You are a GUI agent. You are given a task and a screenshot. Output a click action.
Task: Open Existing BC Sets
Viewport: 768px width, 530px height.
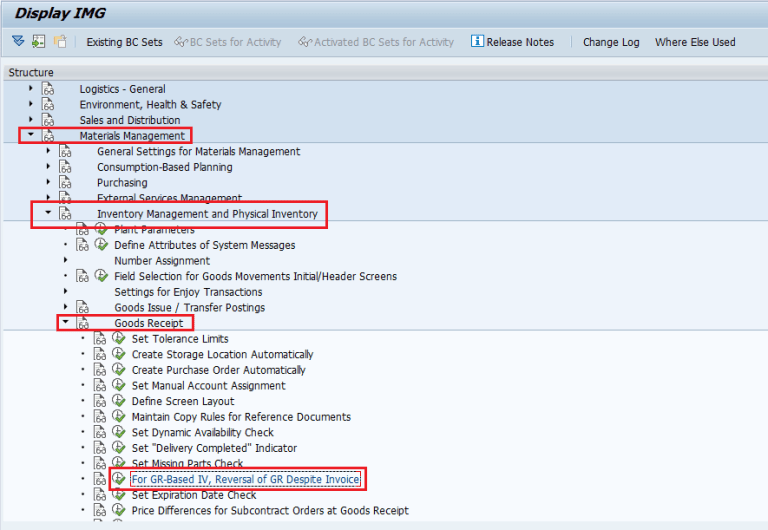[124, 42]
